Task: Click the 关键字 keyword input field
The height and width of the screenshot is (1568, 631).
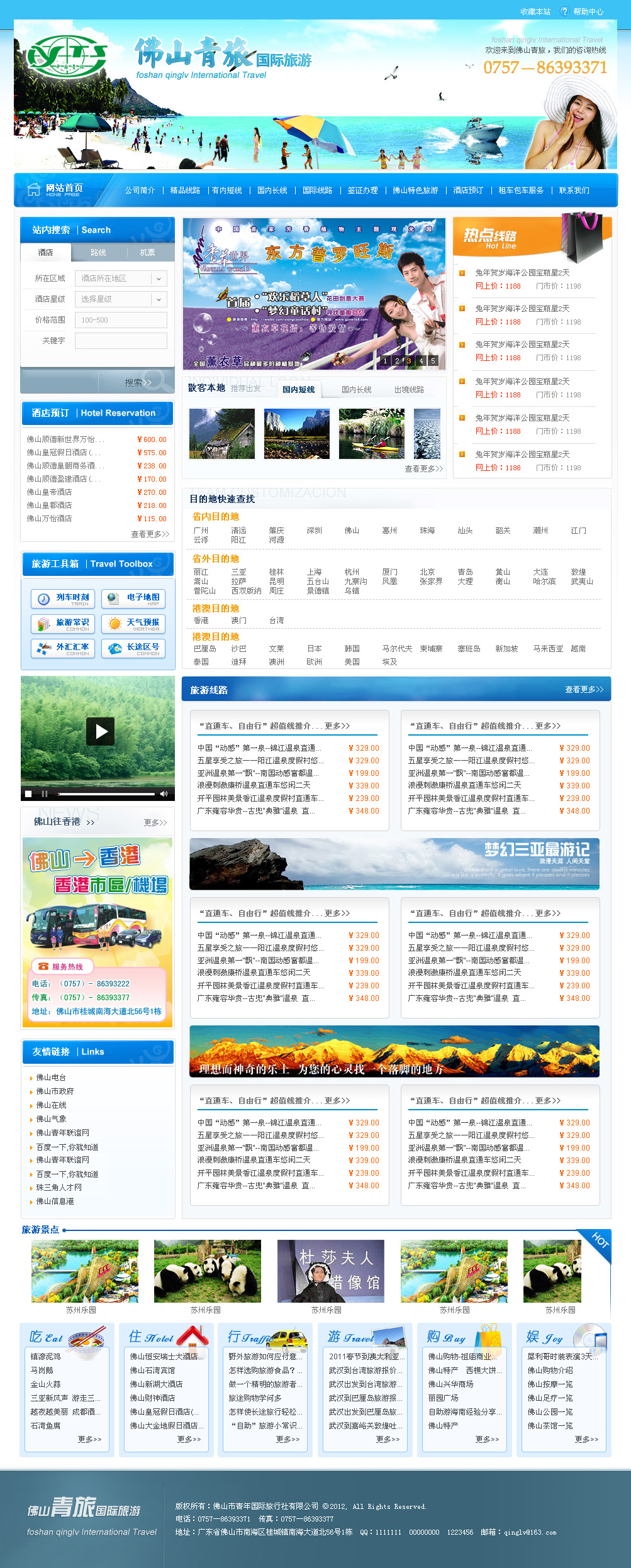Action: point(121,341)
